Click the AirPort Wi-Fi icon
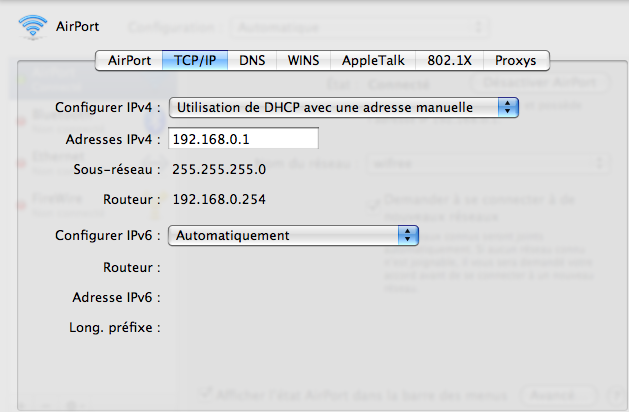The image size is (629, 412). tap(33, 27)
